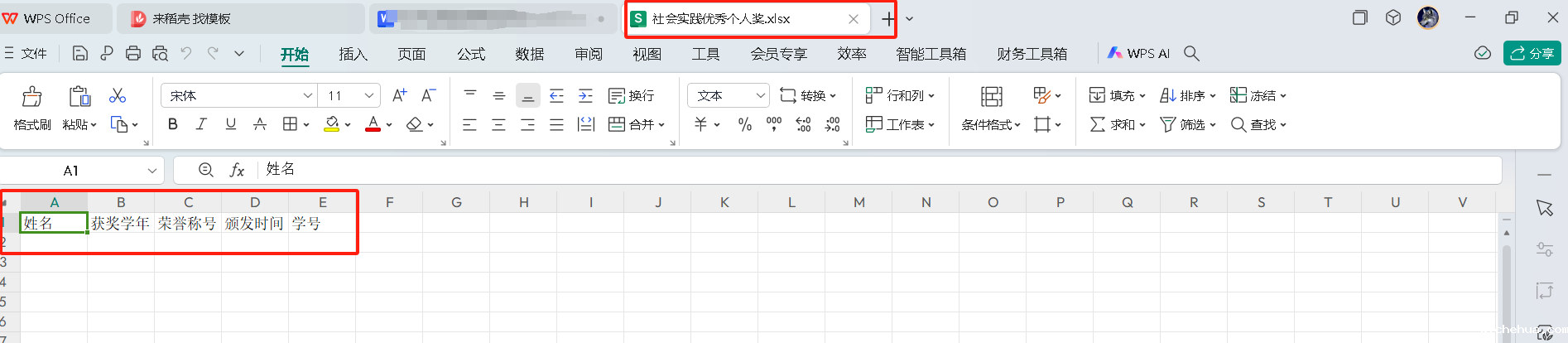The height and width of the screenshot is (343, 1568).
Task: Expand the fill color dropdown arrow
Action: click(x=348, y=125)
